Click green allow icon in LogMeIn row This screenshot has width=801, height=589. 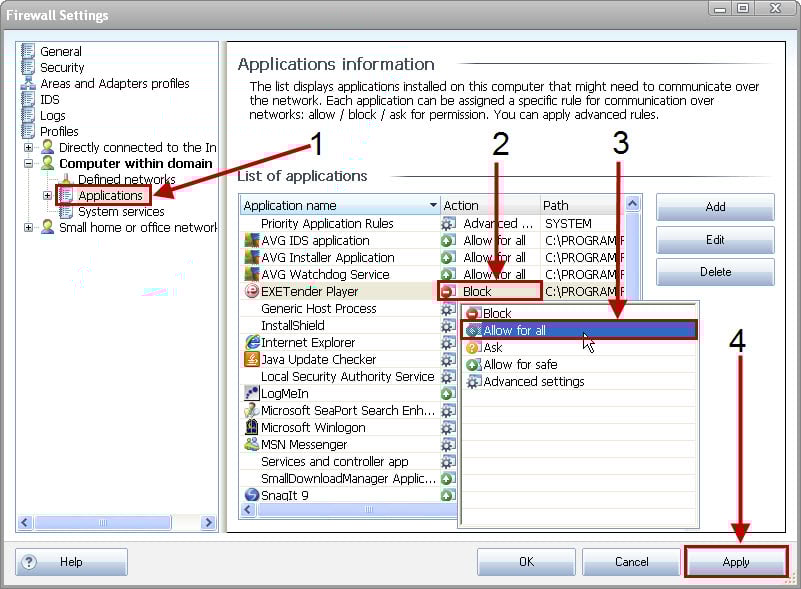coord(448,393)
